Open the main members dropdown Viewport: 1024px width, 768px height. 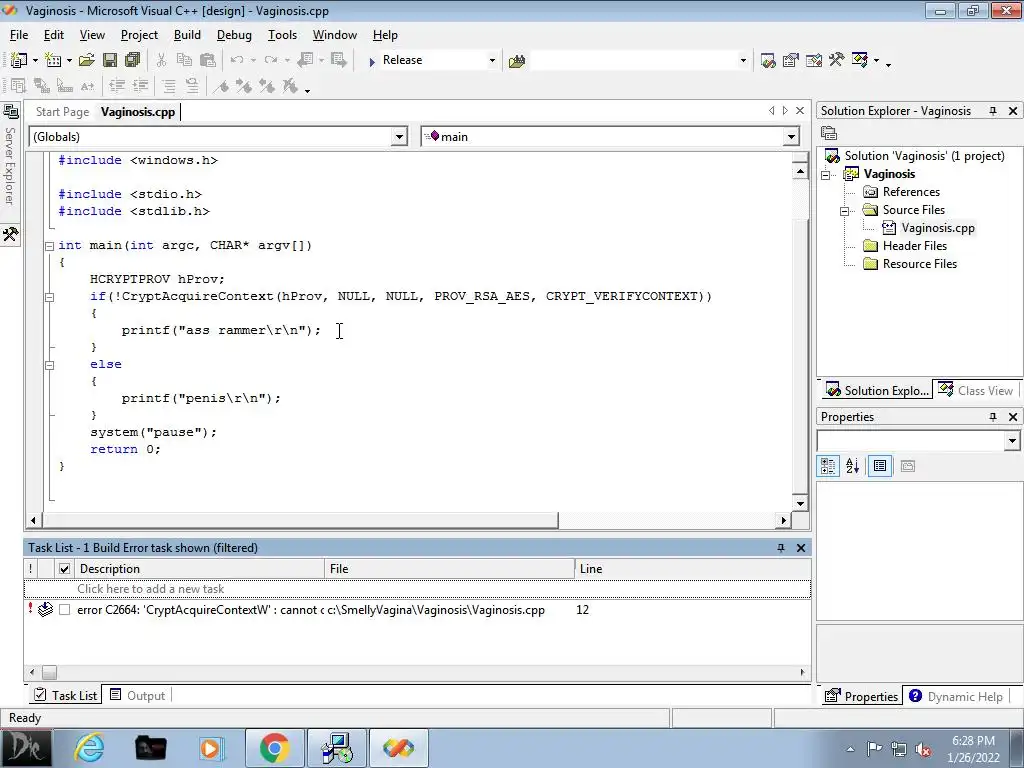791,136
